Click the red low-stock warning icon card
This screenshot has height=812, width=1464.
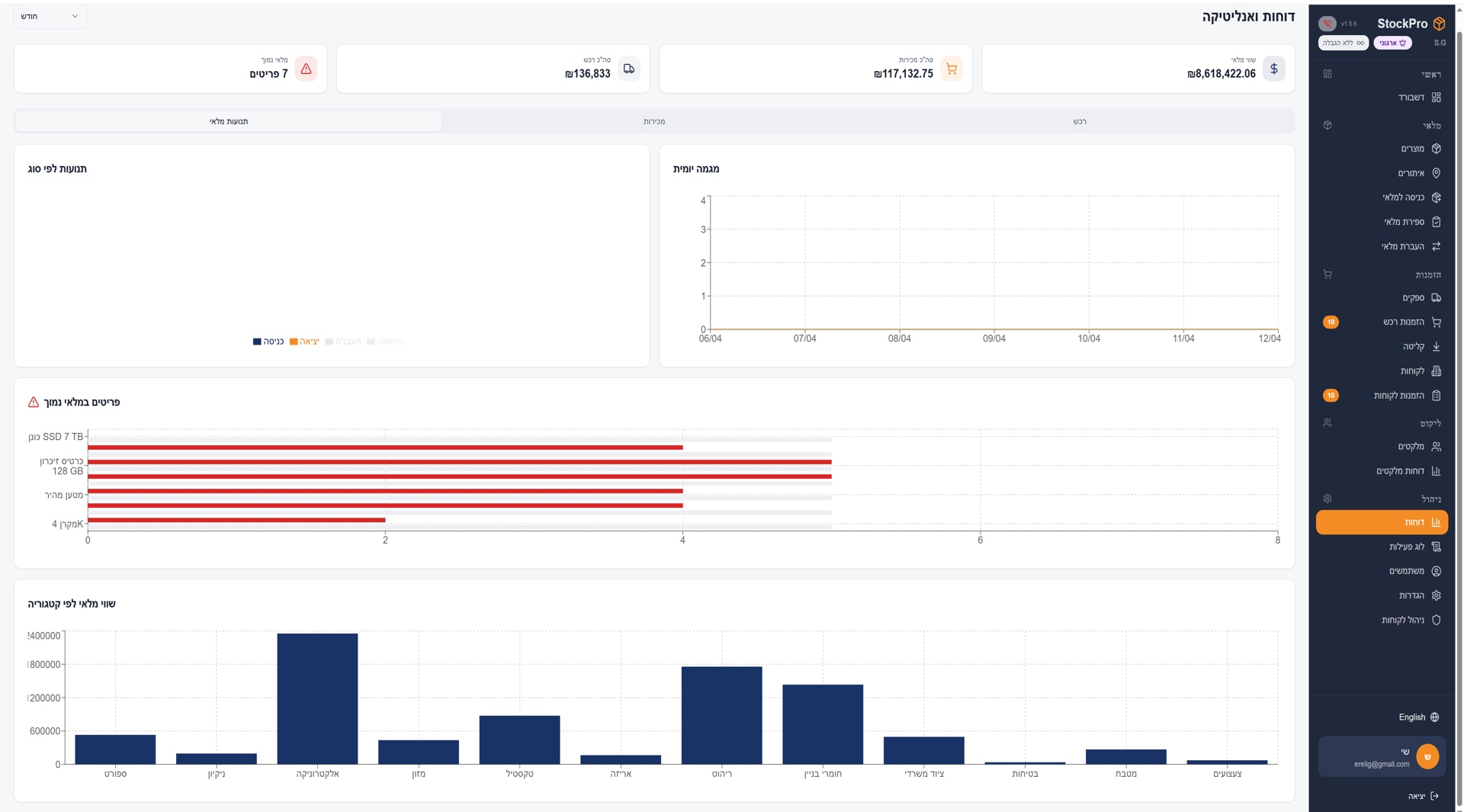pos(306,69)
